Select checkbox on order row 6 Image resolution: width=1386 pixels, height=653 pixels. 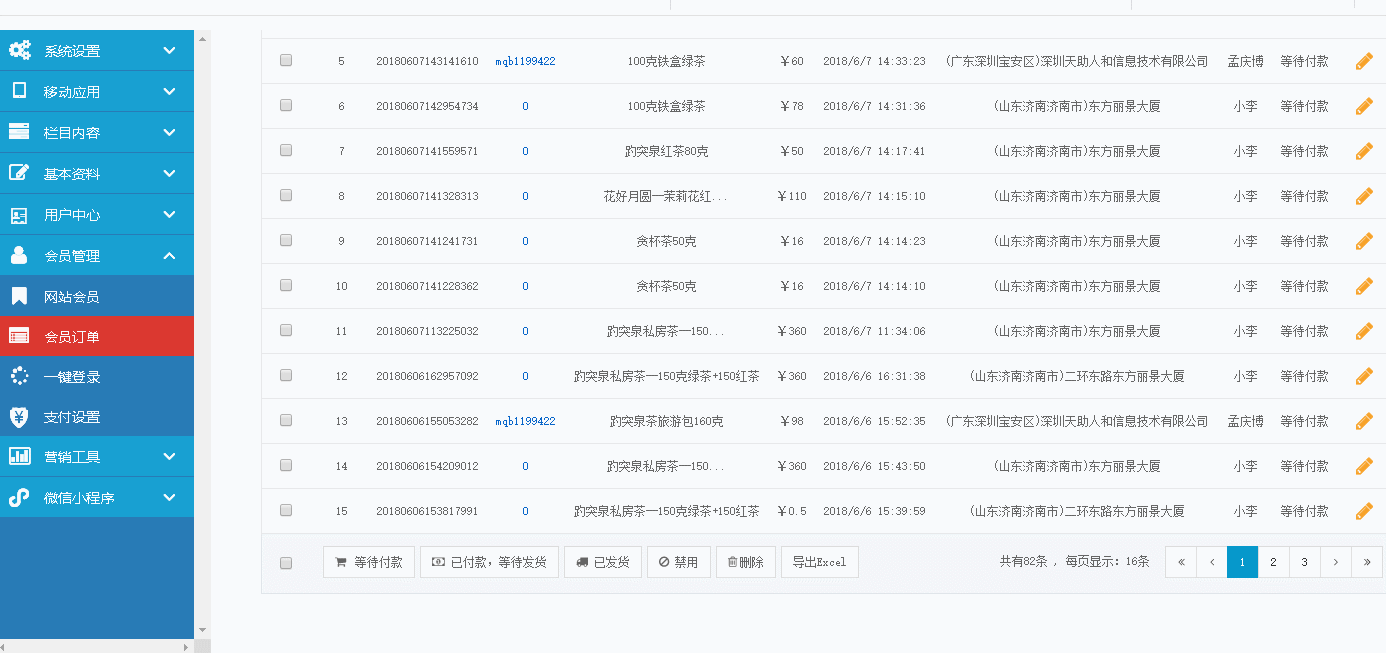[x=286, y=105]
